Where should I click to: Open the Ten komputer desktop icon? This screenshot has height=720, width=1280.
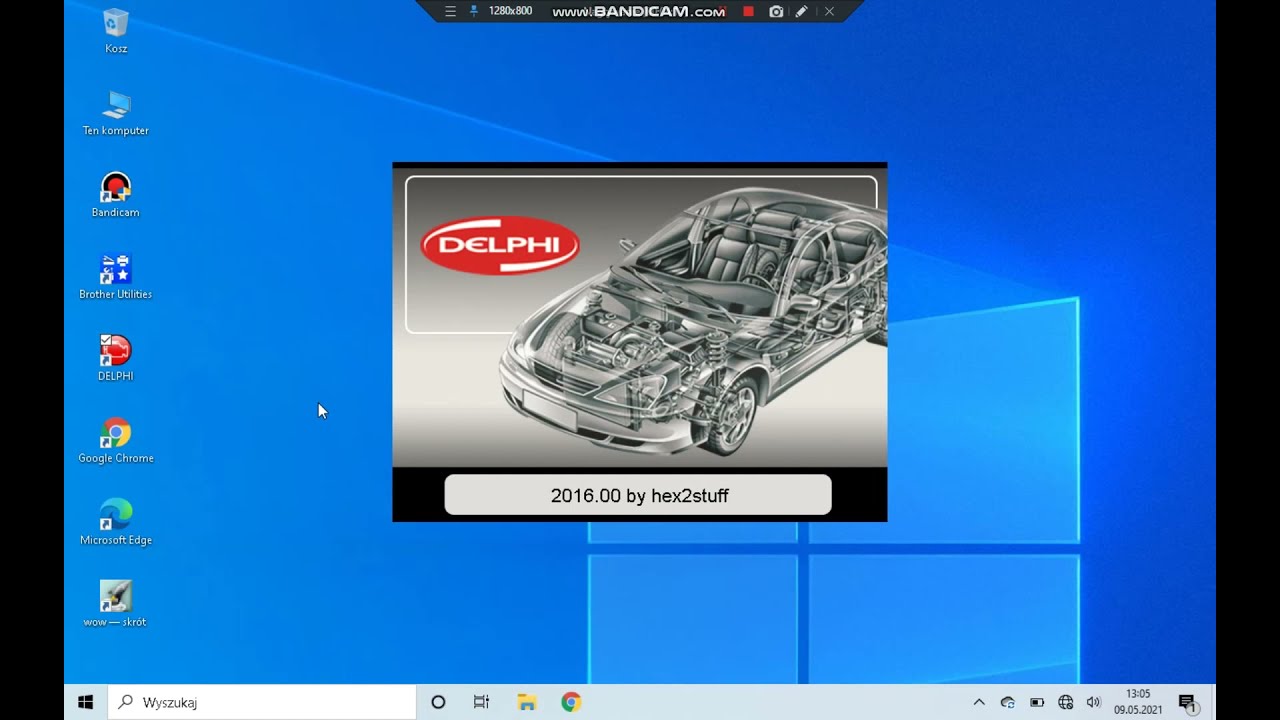tap(116, 113)
